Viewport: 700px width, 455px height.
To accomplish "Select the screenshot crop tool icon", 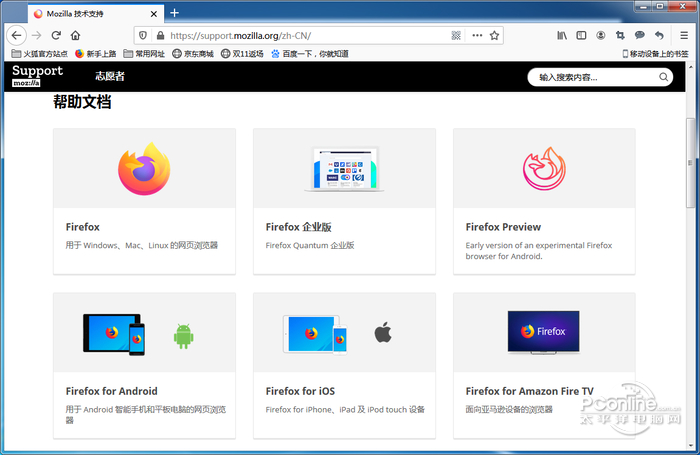I will click(x=620, y=35).
